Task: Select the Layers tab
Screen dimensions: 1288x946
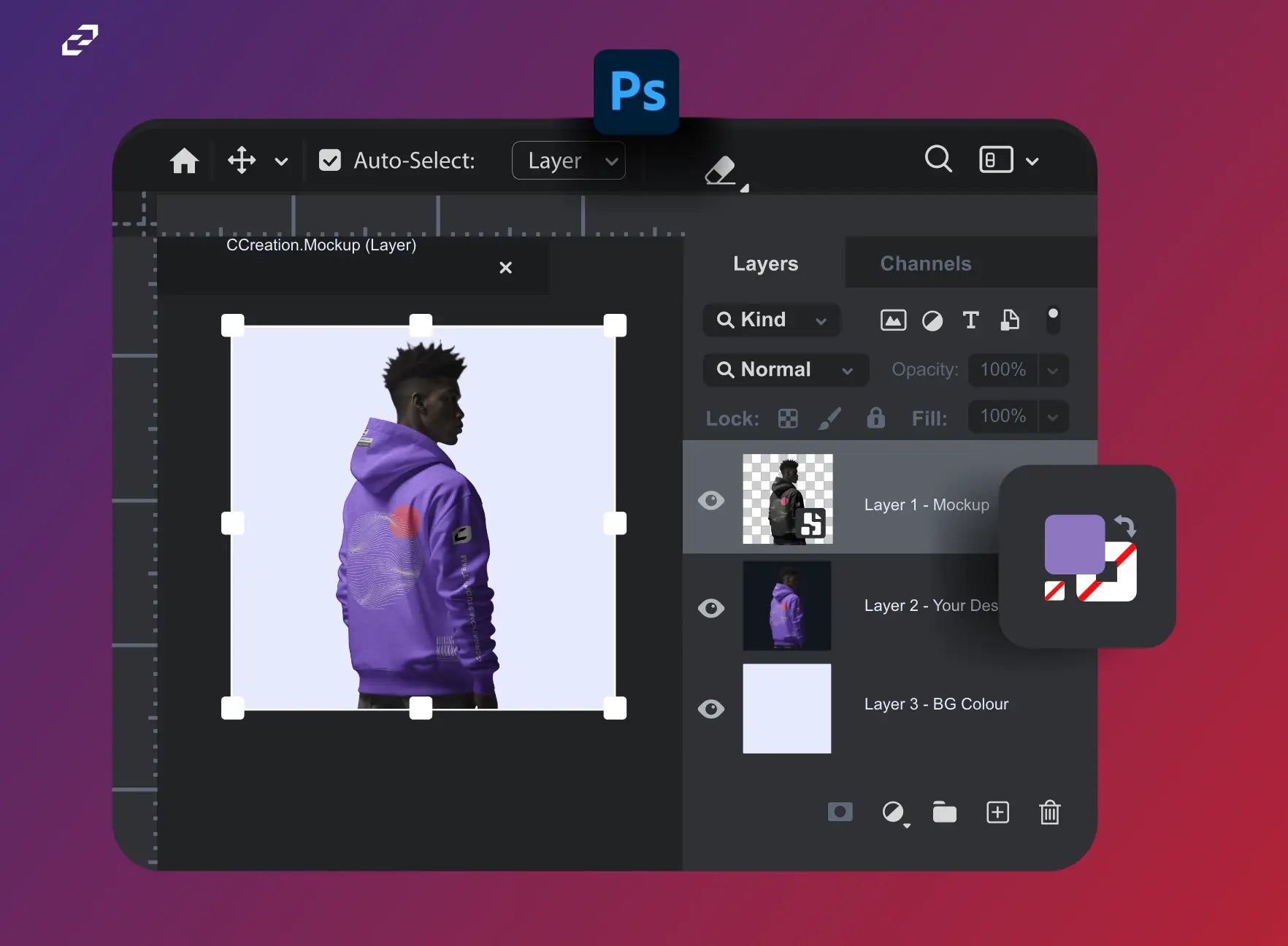Action: click(765, 264)
